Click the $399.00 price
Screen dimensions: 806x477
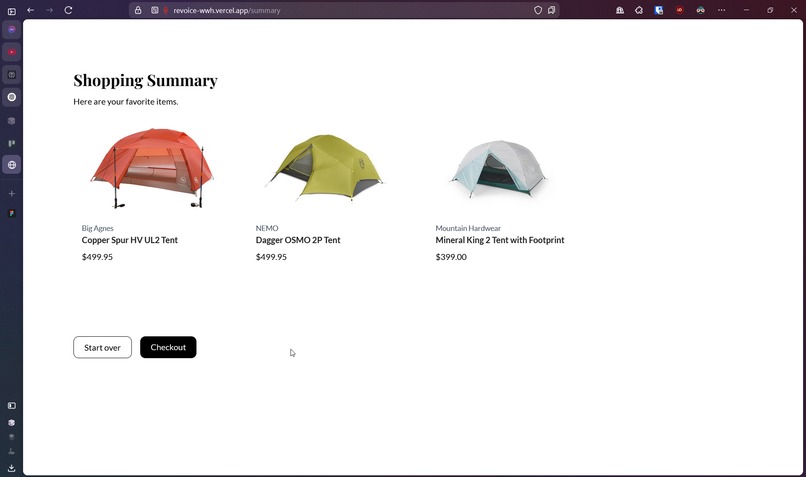[451, 257]
